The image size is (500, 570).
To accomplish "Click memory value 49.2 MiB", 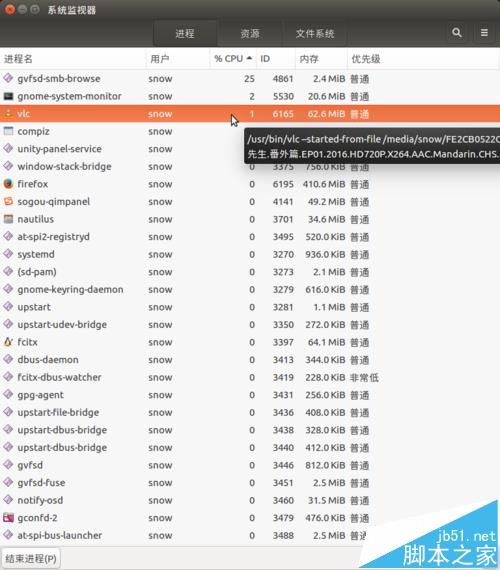I will click(326, 202).
